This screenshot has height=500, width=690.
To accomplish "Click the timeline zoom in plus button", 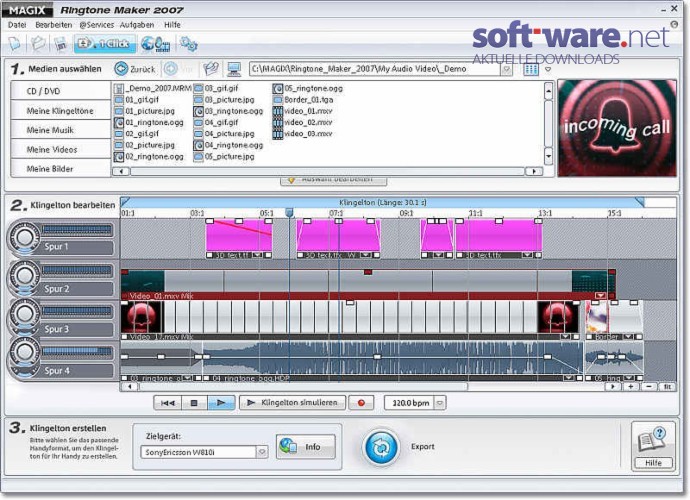I will point(631,386).
